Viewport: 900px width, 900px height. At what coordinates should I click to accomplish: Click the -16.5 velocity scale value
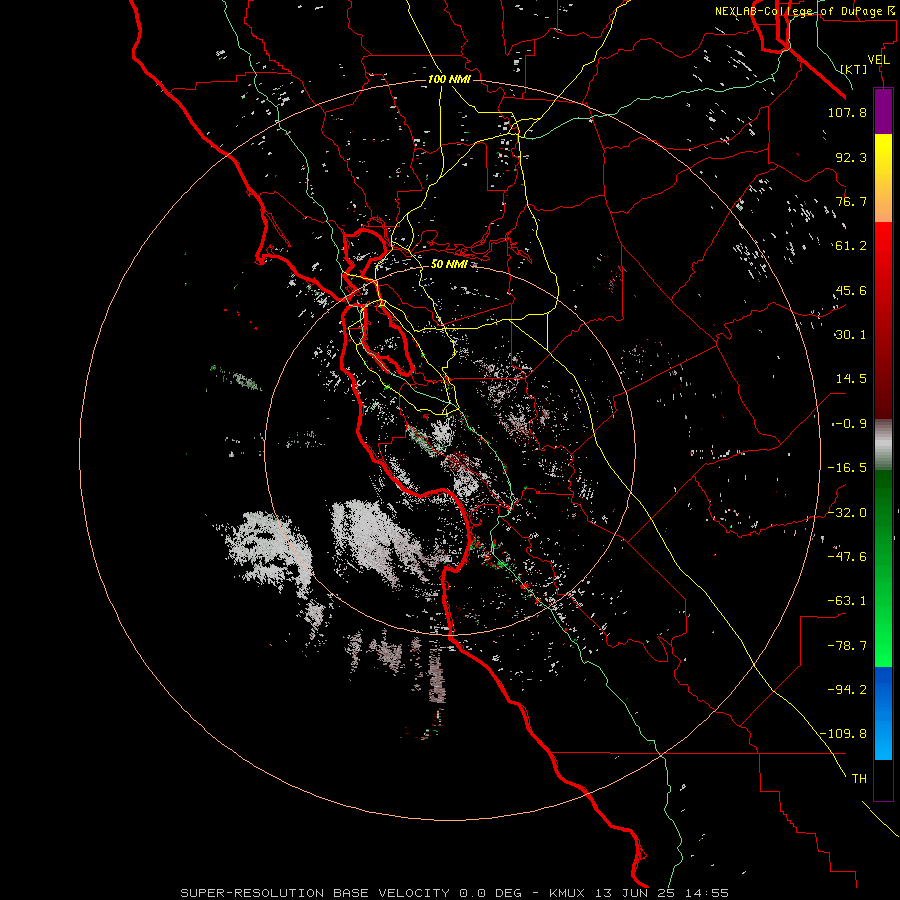coord(847,468)
